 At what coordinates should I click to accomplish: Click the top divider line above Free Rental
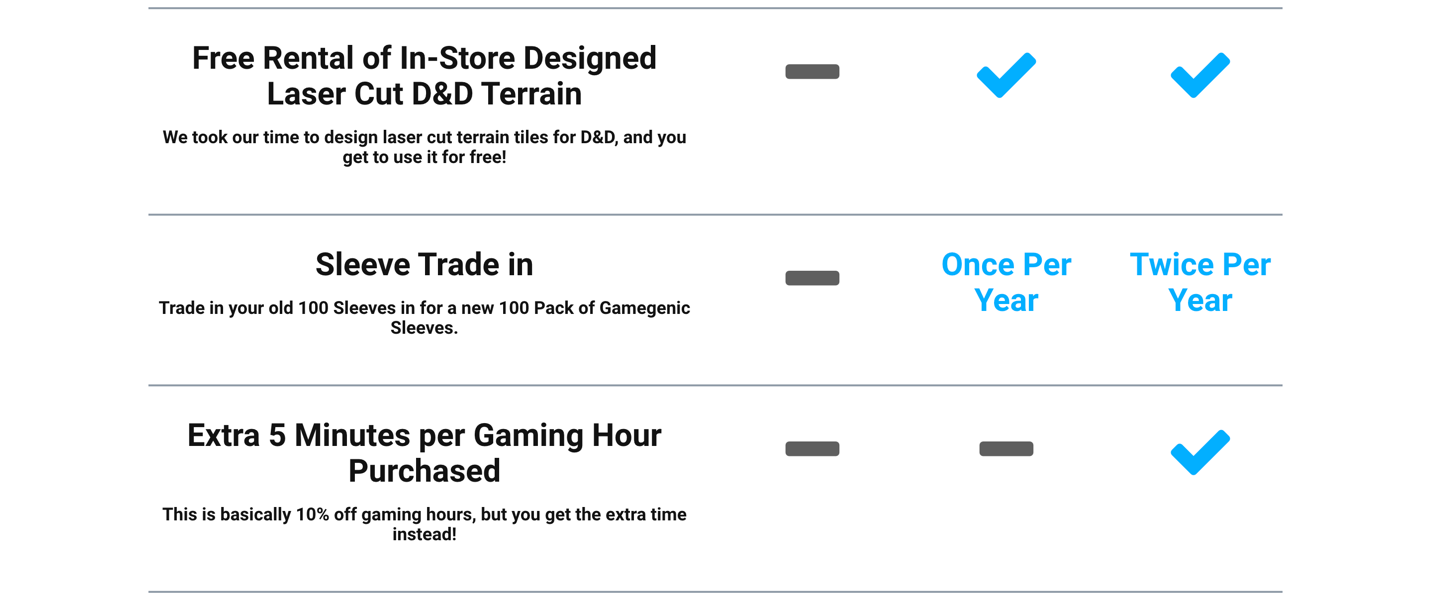tap(715, 8)
